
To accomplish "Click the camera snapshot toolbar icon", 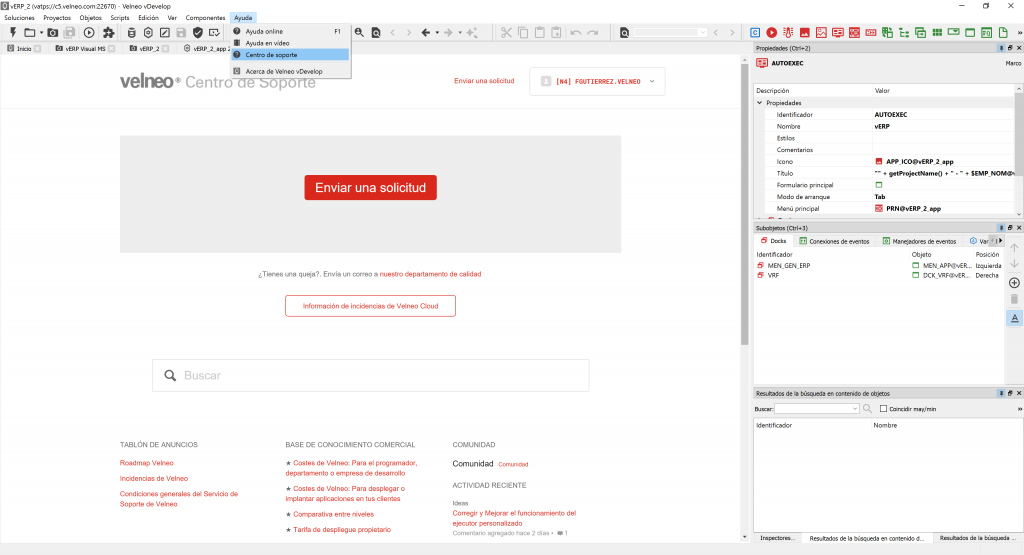I will click(53, 32).
